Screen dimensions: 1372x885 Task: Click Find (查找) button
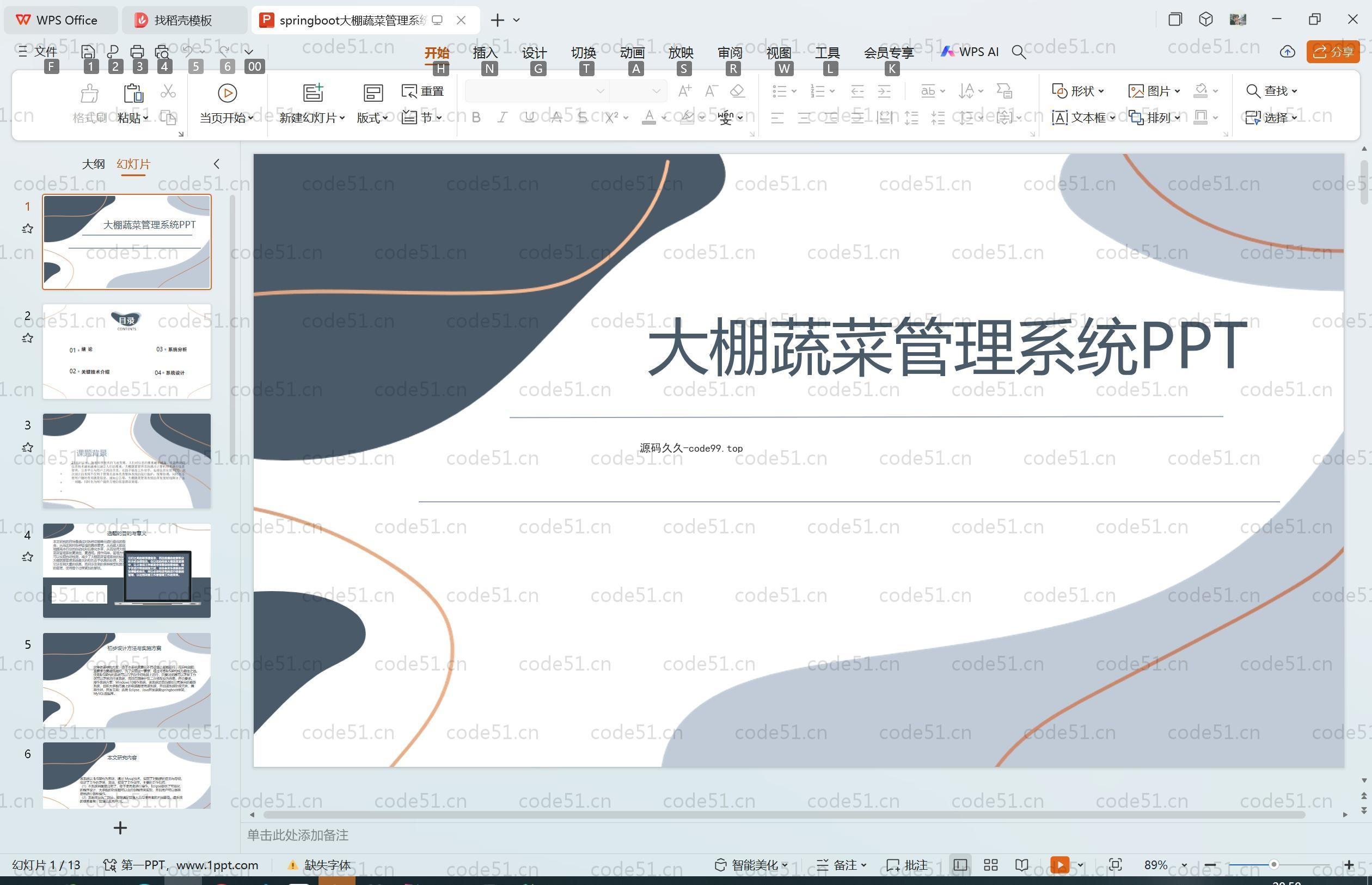[1271, 91]
